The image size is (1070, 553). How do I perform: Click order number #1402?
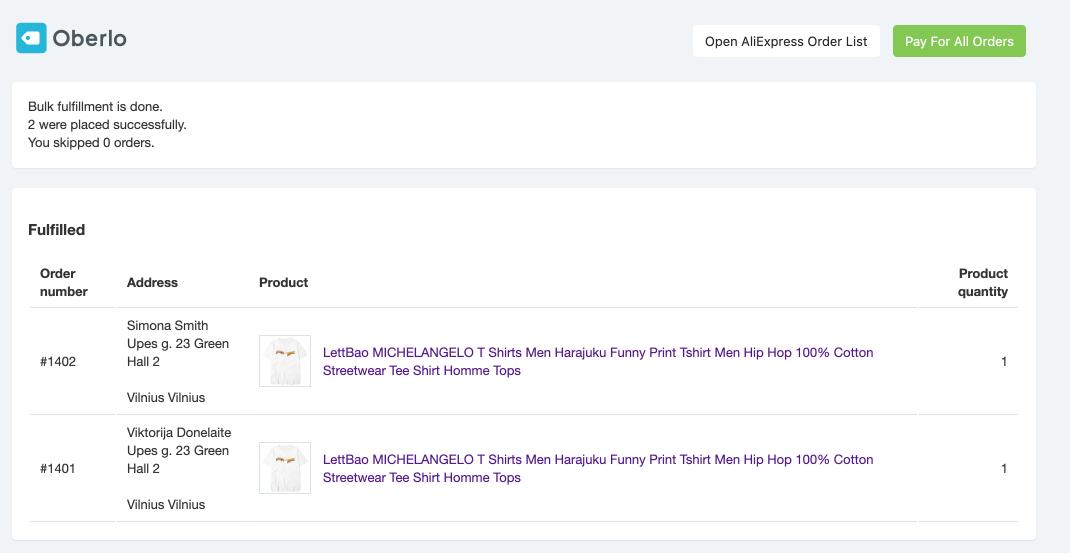point(58,361)
